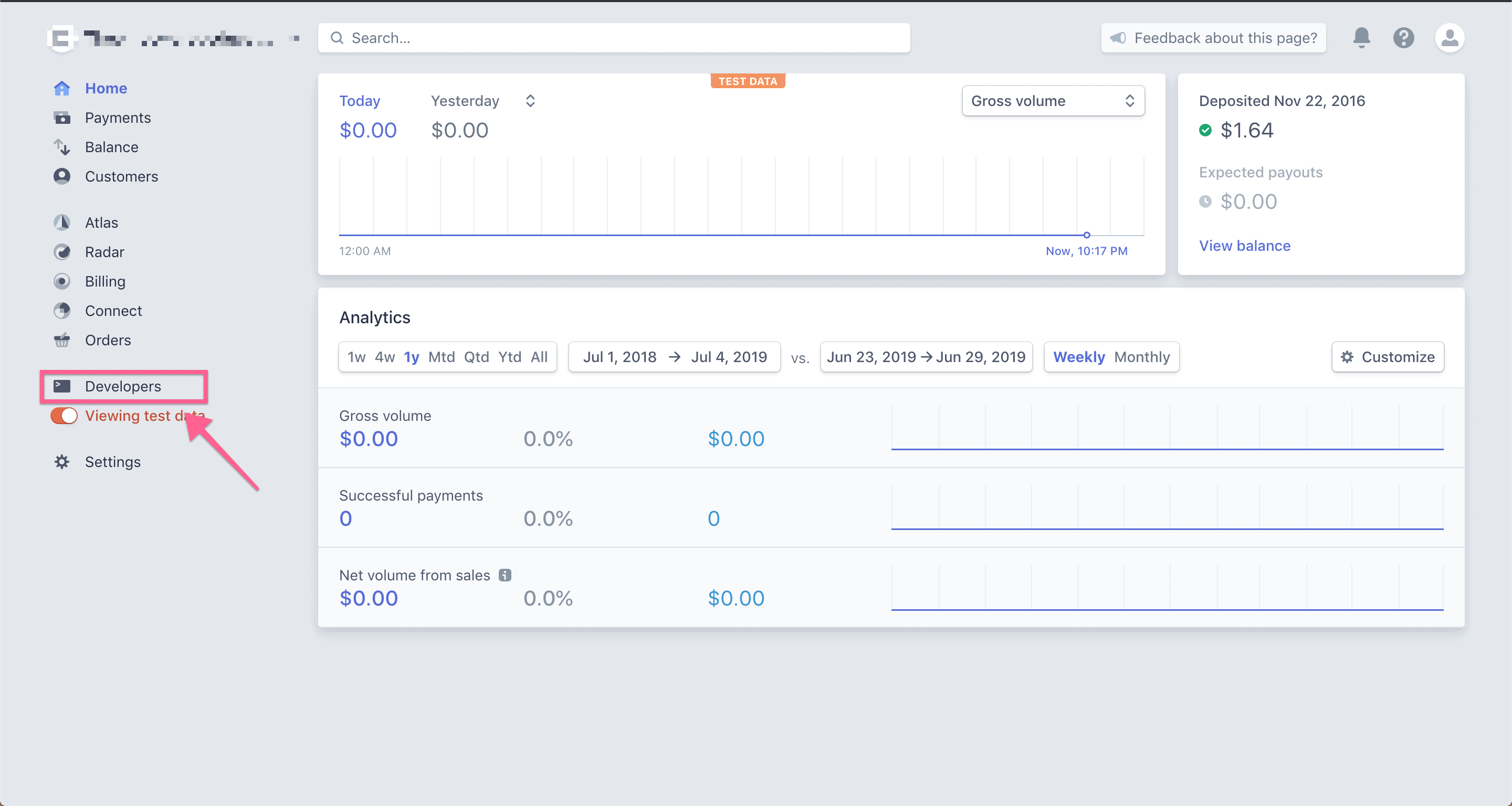Open the Jun 23, 2019 comparison date range

point(926,357)
